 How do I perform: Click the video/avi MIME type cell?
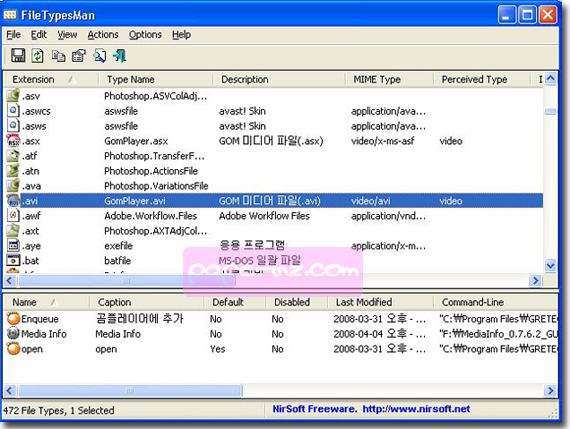coord(370,201)
